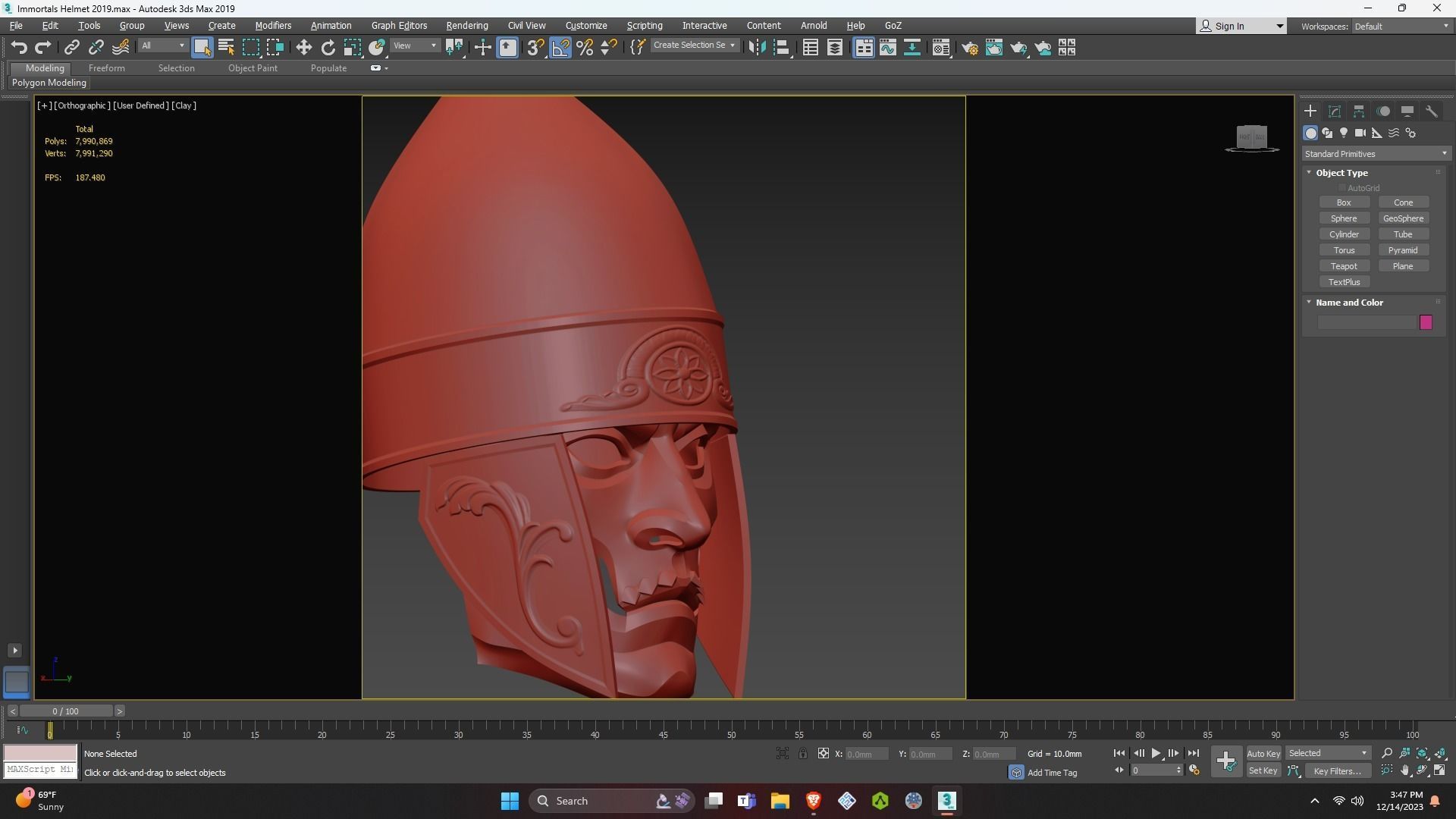Open the Curve Editor icon
The width and height of the screenshot is (1456, 819).
coord(887,48)
